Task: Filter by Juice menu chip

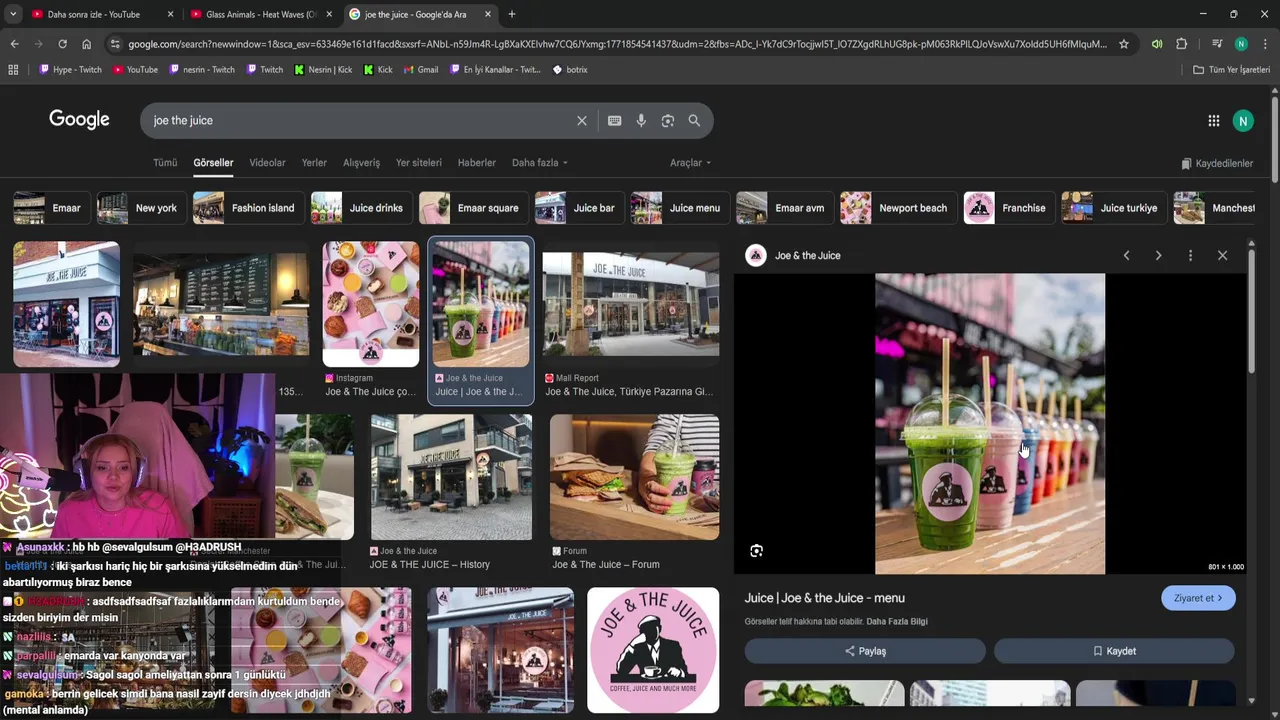Action: [680, 208]
